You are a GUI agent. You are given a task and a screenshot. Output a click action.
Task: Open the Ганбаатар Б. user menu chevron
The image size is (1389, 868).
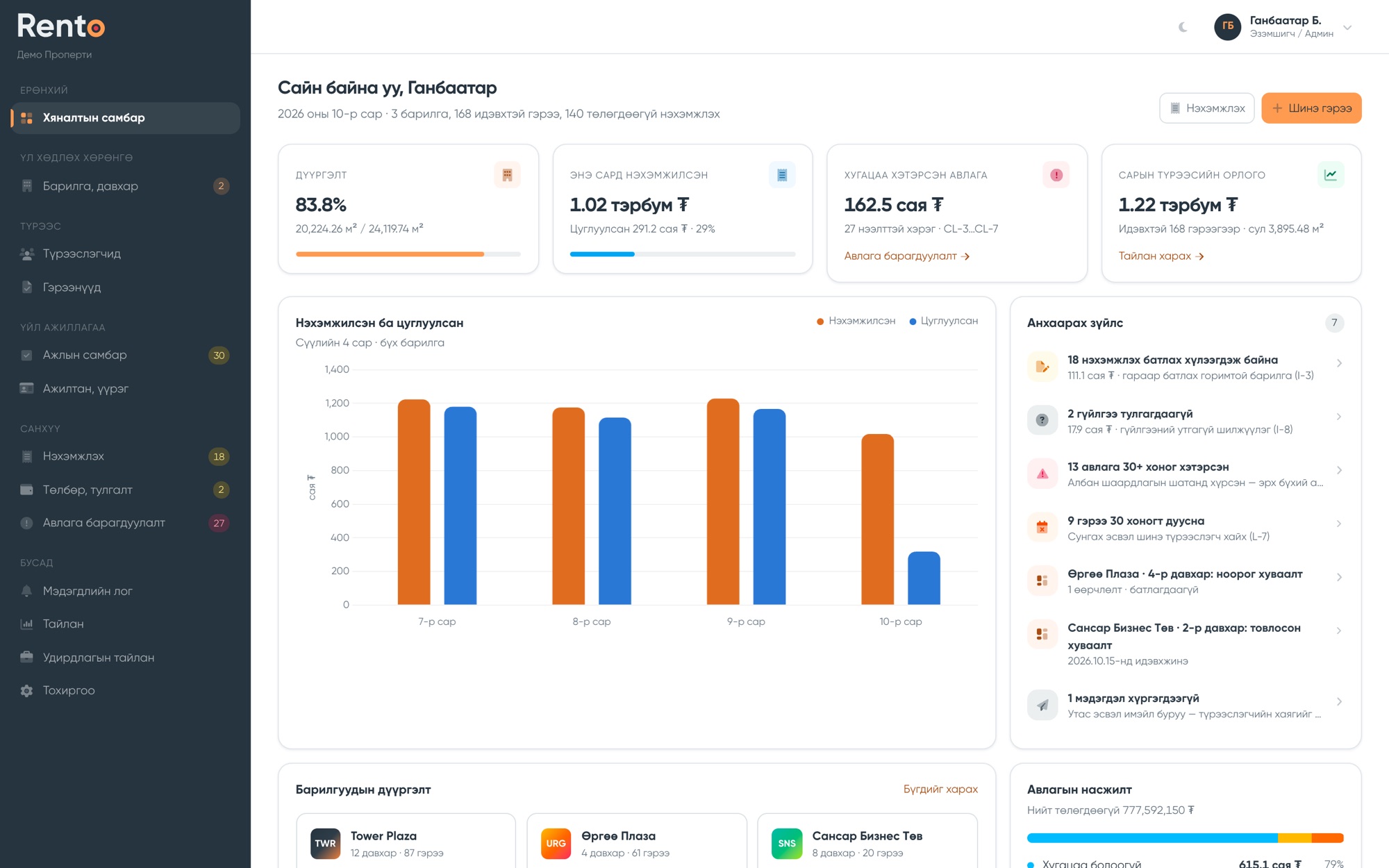point(1347,28)
